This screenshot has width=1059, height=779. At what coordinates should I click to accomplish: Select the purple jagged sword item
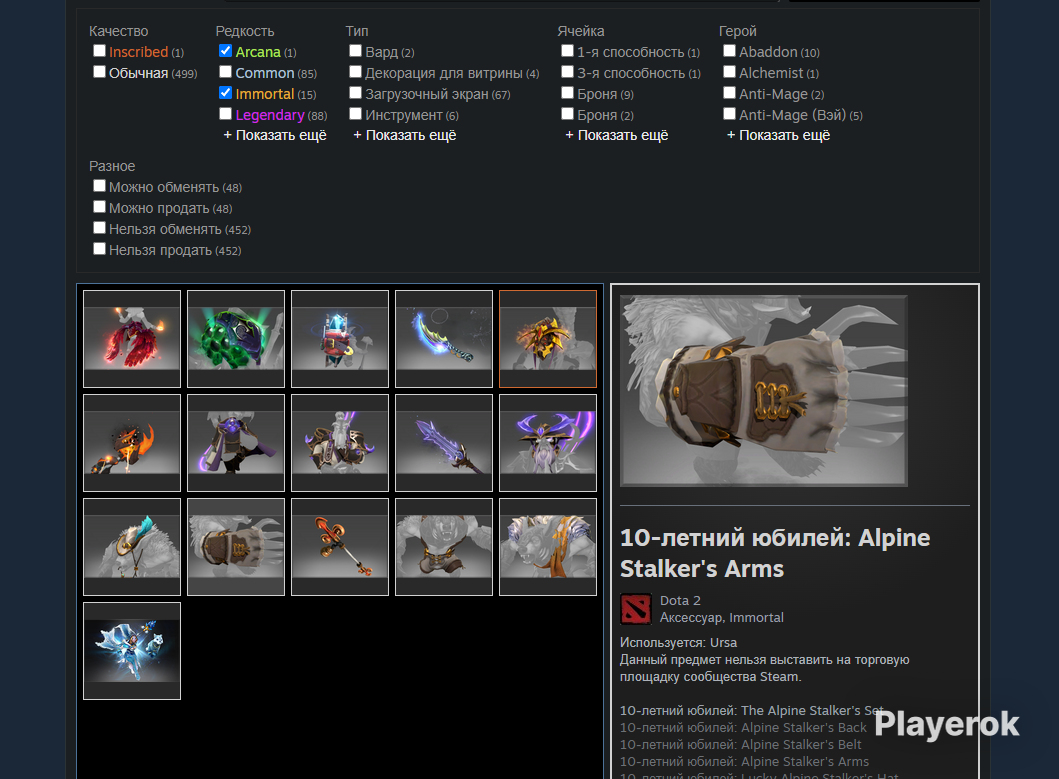(444, 443)
